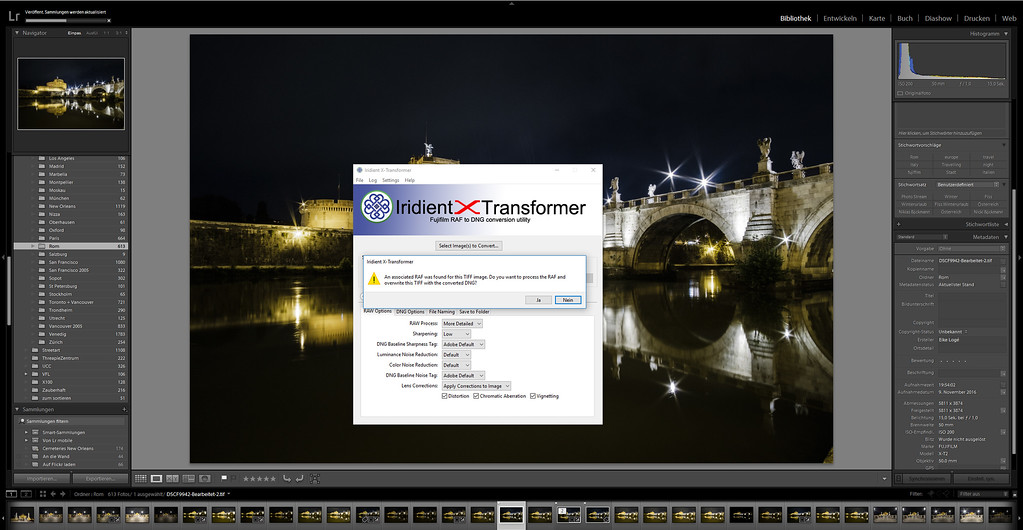
Task: Open Color Noise Reduction dropdown
Action: click(x=456, y=365)
